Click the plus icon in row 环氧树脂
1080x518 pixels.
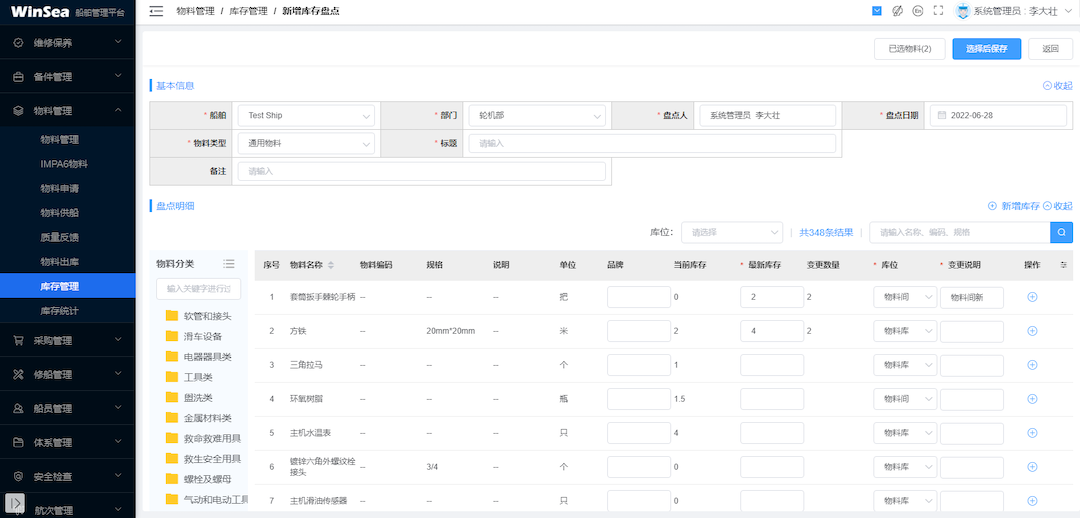[x=1032, y=399]
